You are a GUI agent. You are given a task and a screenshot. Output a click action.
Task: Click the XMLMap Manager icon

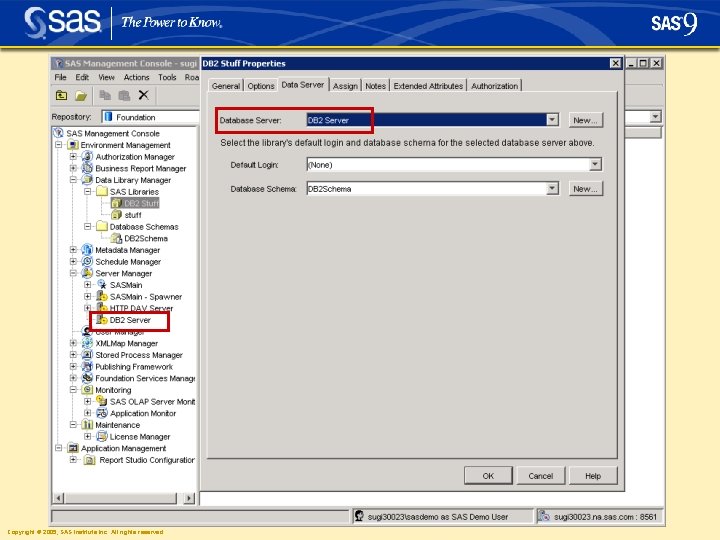(x=87, y=343)
